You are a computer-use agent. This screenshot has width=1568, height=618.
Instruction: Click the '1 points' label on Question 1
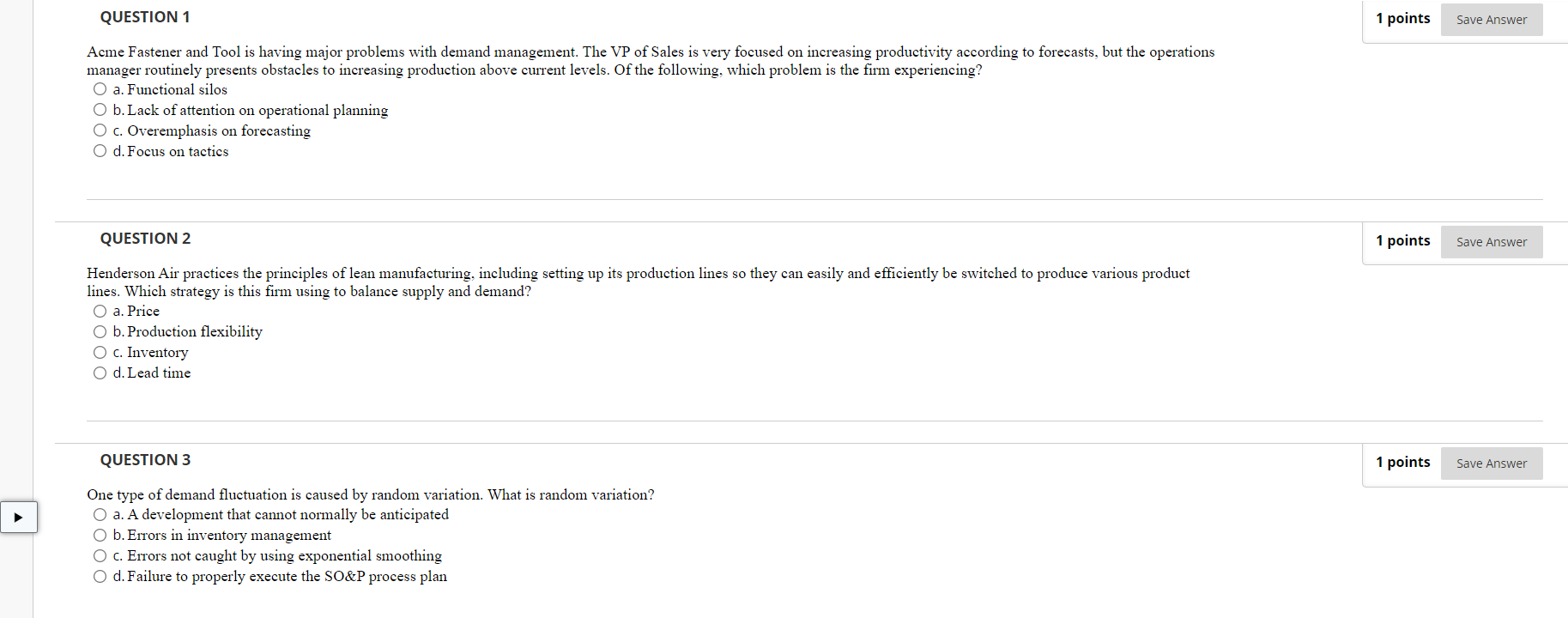[1402, 18]
